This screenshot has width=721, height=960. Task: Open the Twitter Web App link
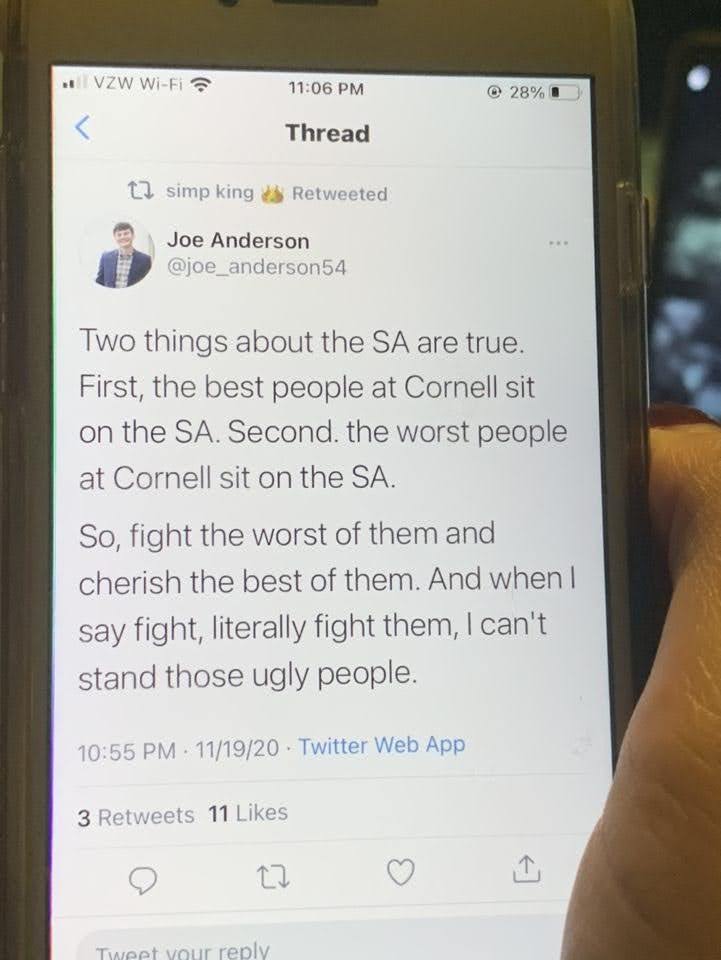coord(382,745)
